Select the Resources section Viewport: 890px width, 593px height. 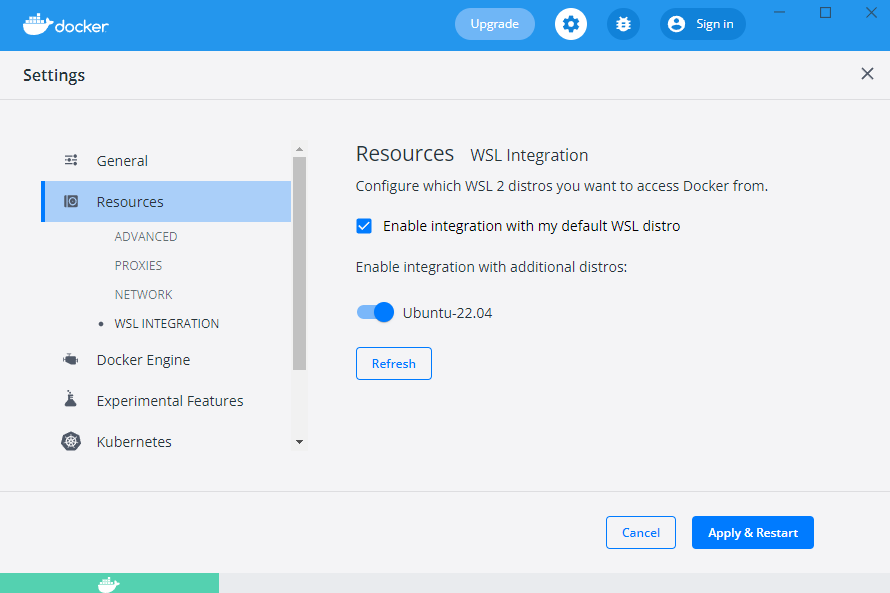click(166, 201)
